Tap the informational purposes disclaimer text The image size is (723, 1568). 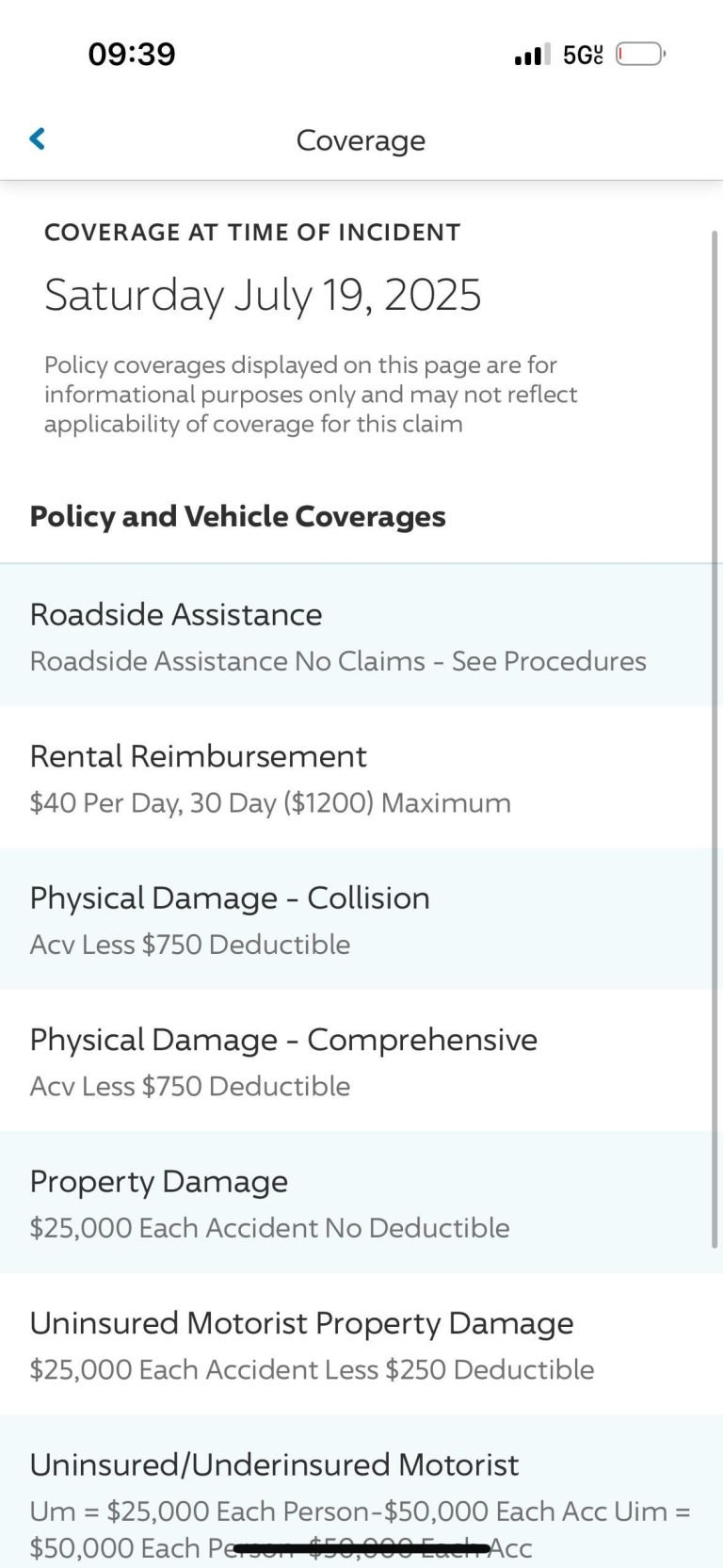[x=311, y=394]
